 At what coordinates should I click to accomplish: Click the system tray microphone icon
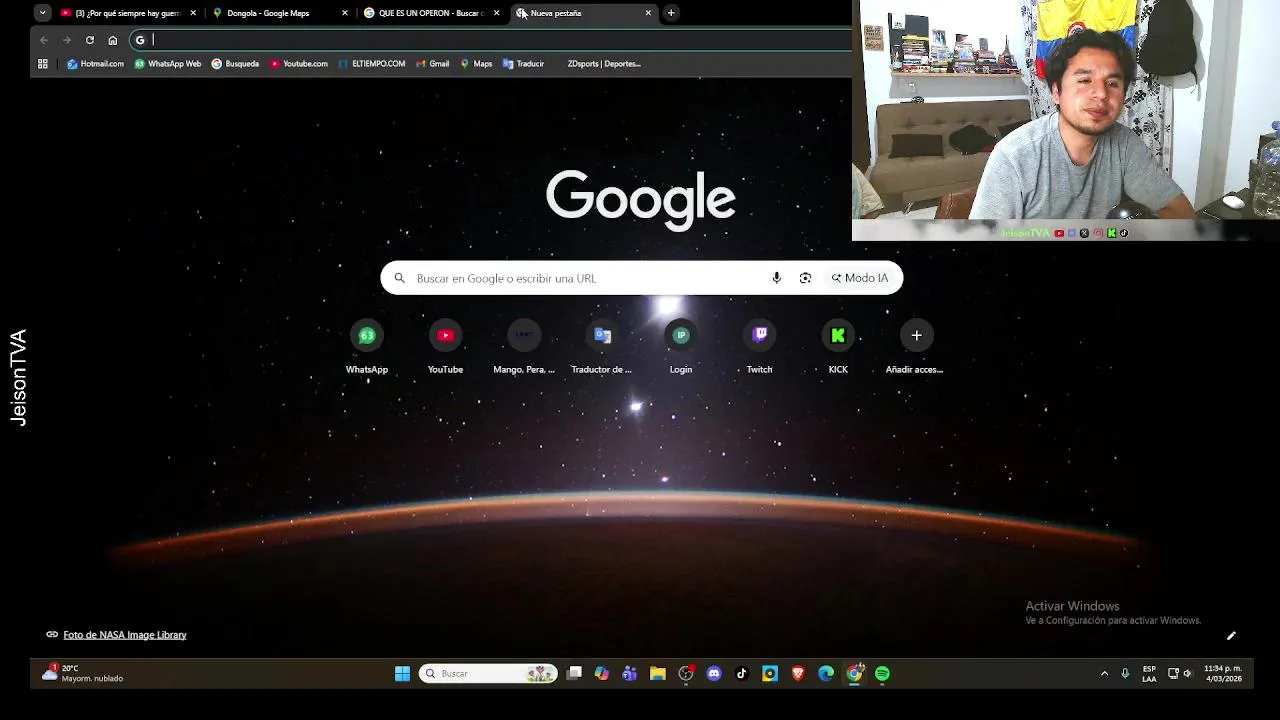tap(1125, 673)
